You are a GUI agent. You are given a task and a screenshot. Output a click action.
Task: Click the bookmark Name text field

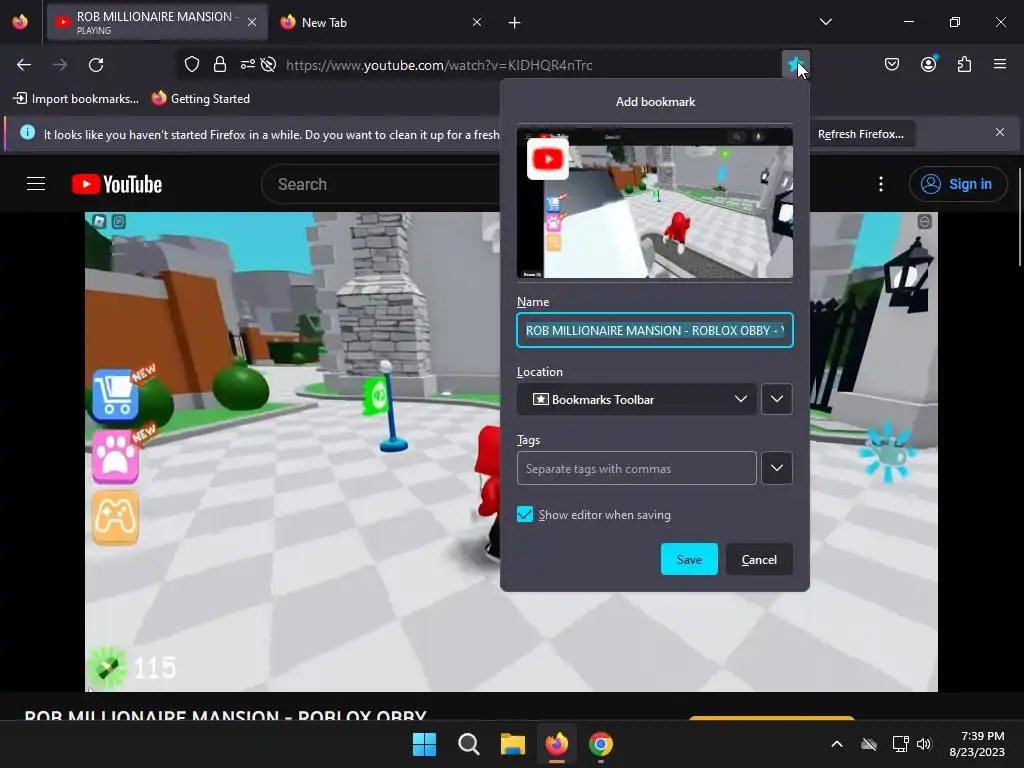pyautogui.click(x=654, y=330)
